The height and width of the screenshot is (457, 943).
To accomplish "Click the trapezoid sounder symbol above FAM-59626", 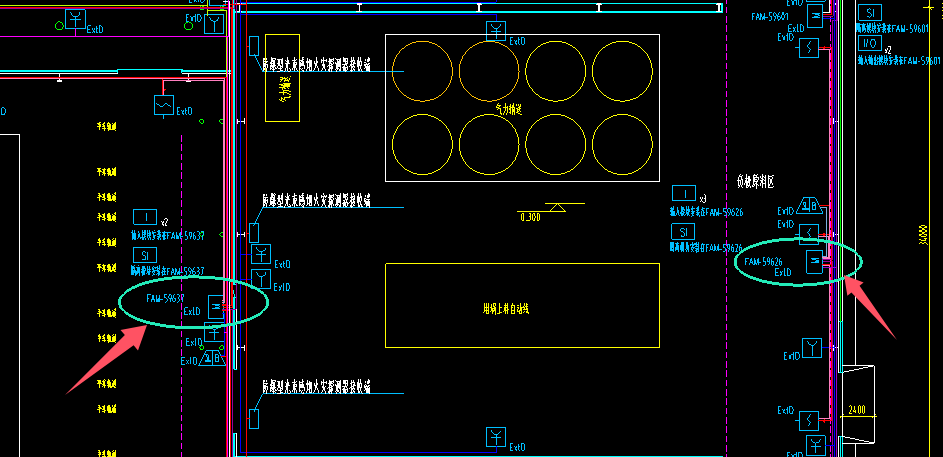I will (x=808, y=206).
